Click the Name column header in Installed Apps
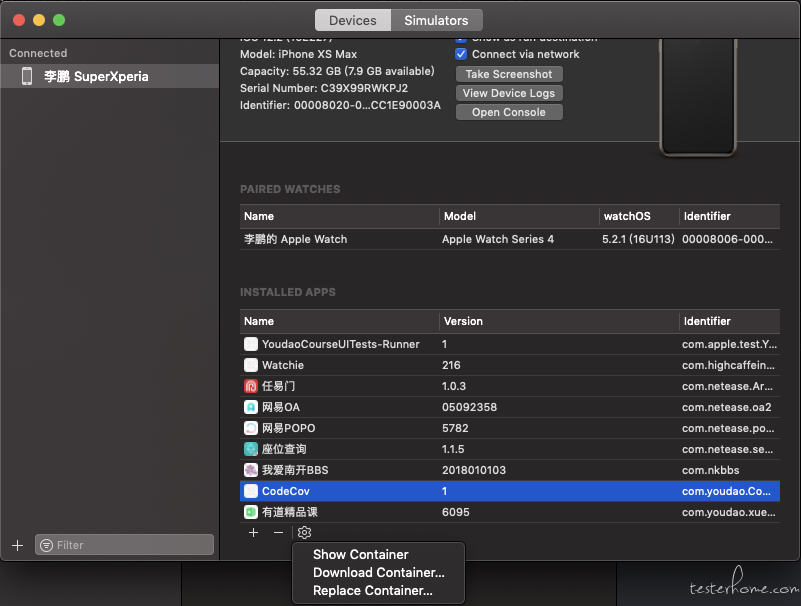Image resolution: width=801 pixels, height=606 pixels. (339, 321)
